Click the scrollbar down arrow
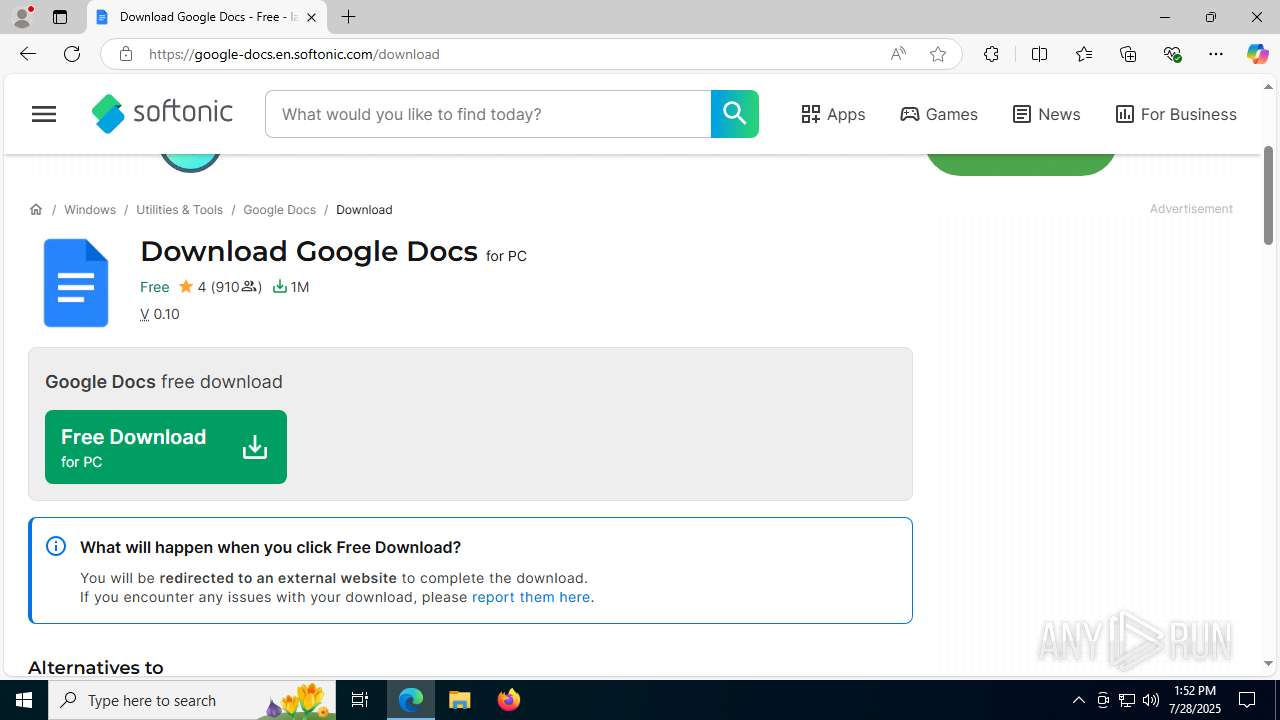 (x=1268, y=664)
